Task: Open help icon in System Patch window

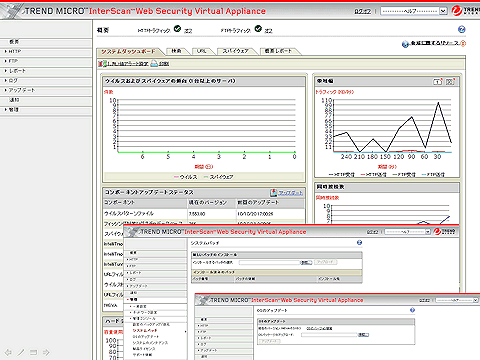Action: [359, 243]
